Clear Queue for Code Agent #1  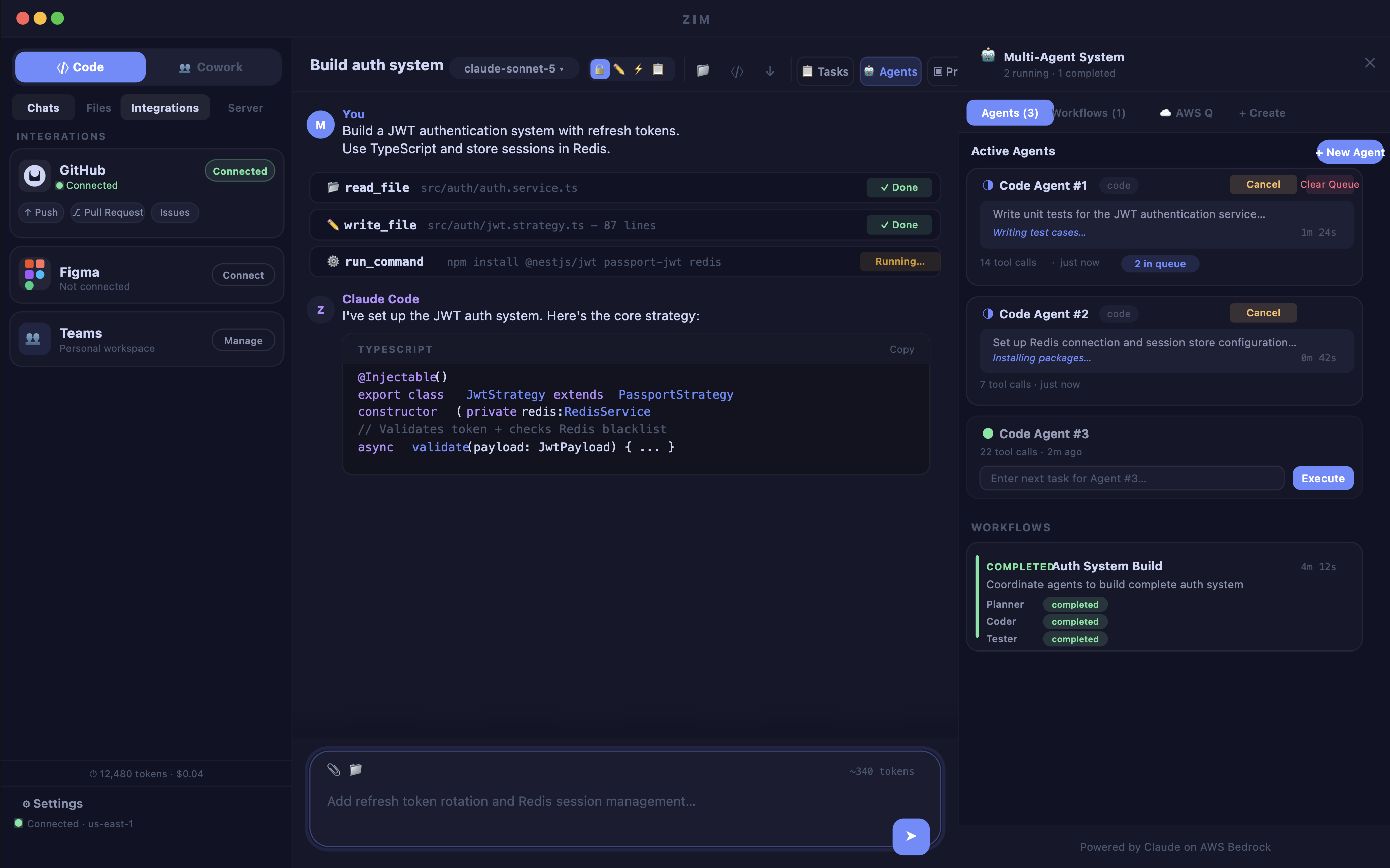tap(1330, 184)
